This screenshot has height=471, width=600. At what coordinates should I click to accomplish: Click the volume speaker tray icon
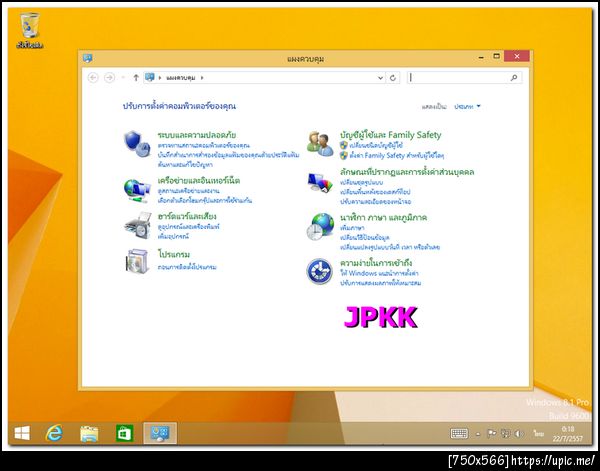click(519, 434)
